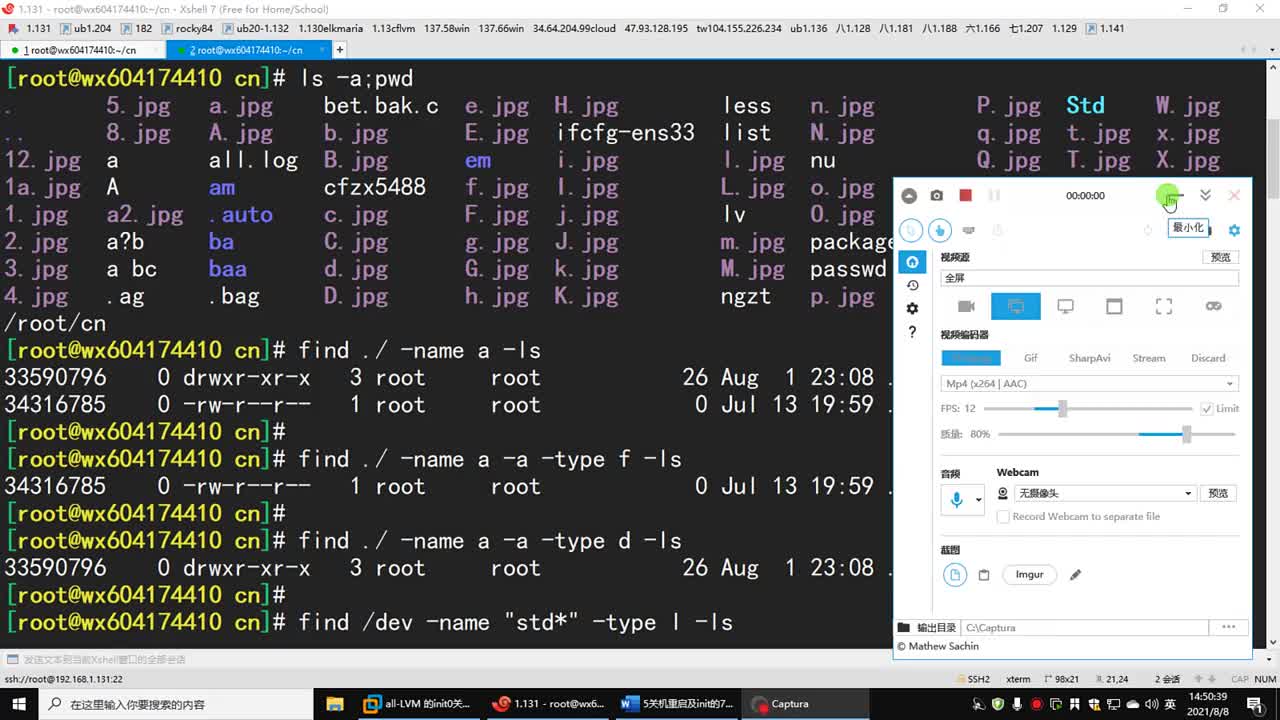
Task: Take a screenshot with Captura camera icon
Action: (936, 196)
